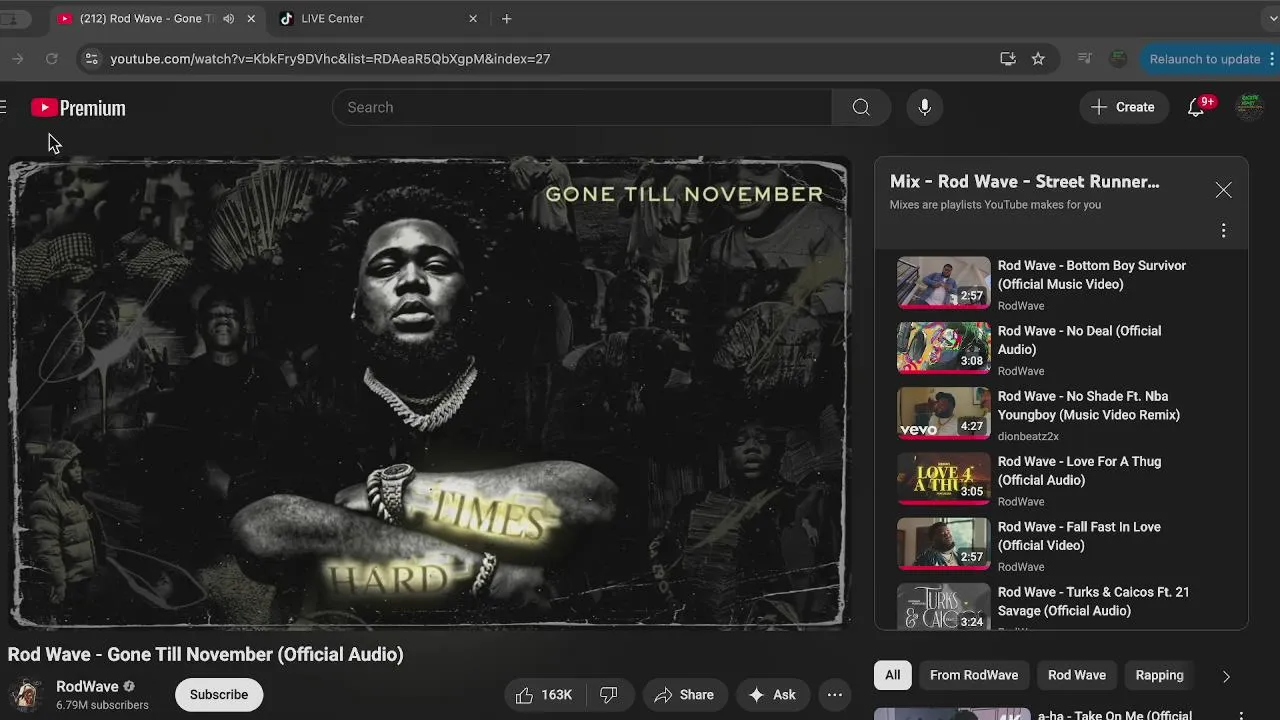The height and width of the screenshot is (720, 1280).
Task: Play No Deal (Official Audio) thumbnail
Action: (x=943, y=347)
